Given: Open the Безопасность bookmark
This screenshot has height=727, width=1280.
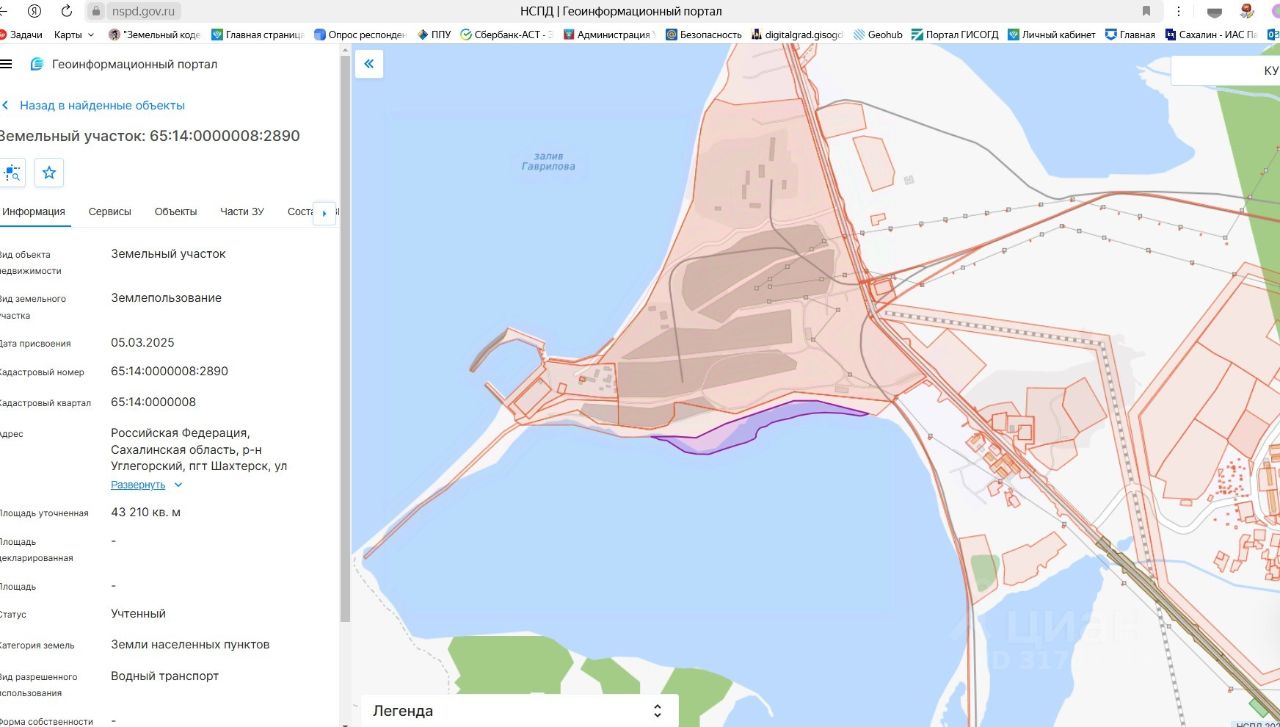Looking at the screenshot, I should tap(704, 34).
